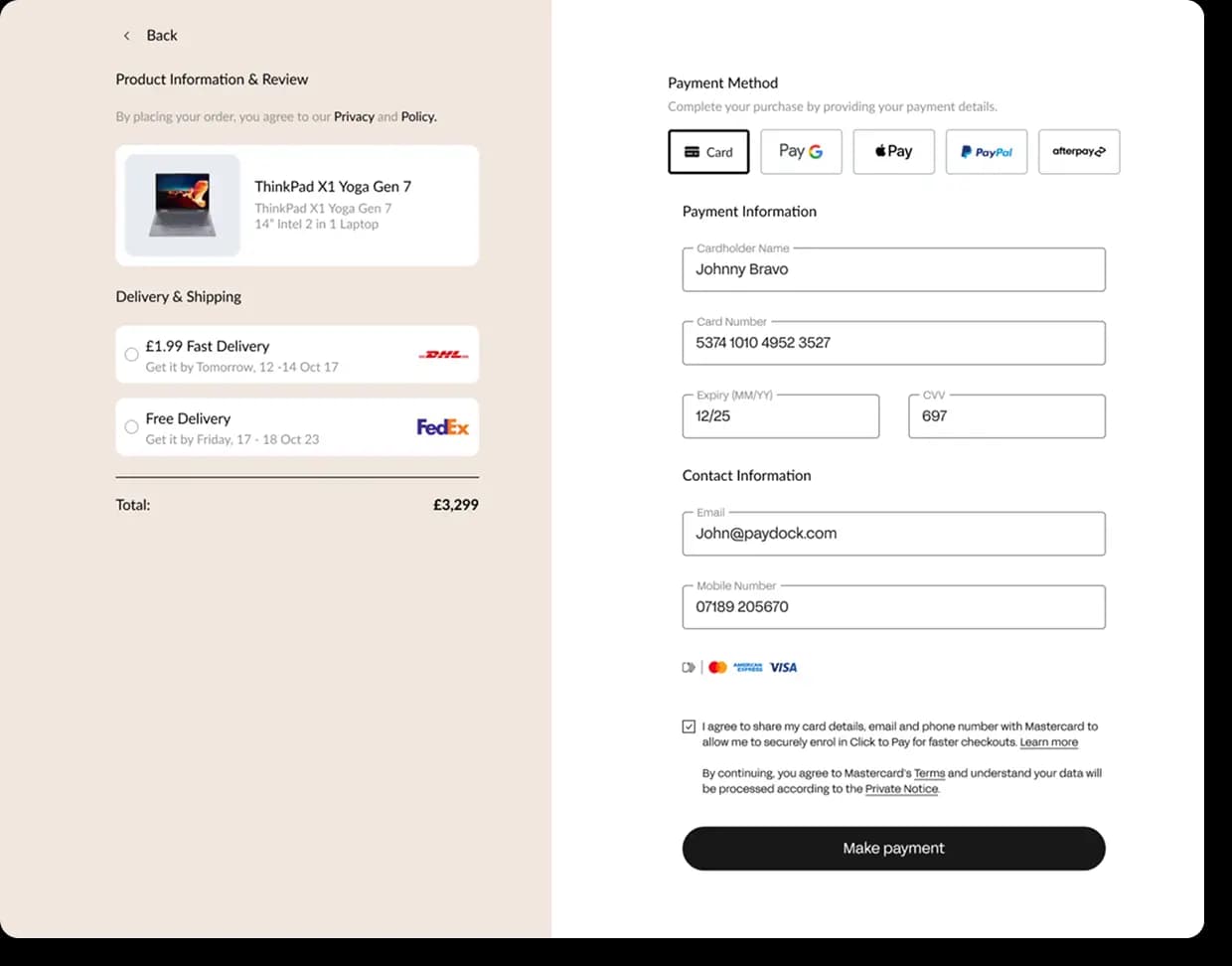Click the Expiry (MM/YY) field
The width and height of the screenshot is (1232, 966).
(x=780, y=416)
